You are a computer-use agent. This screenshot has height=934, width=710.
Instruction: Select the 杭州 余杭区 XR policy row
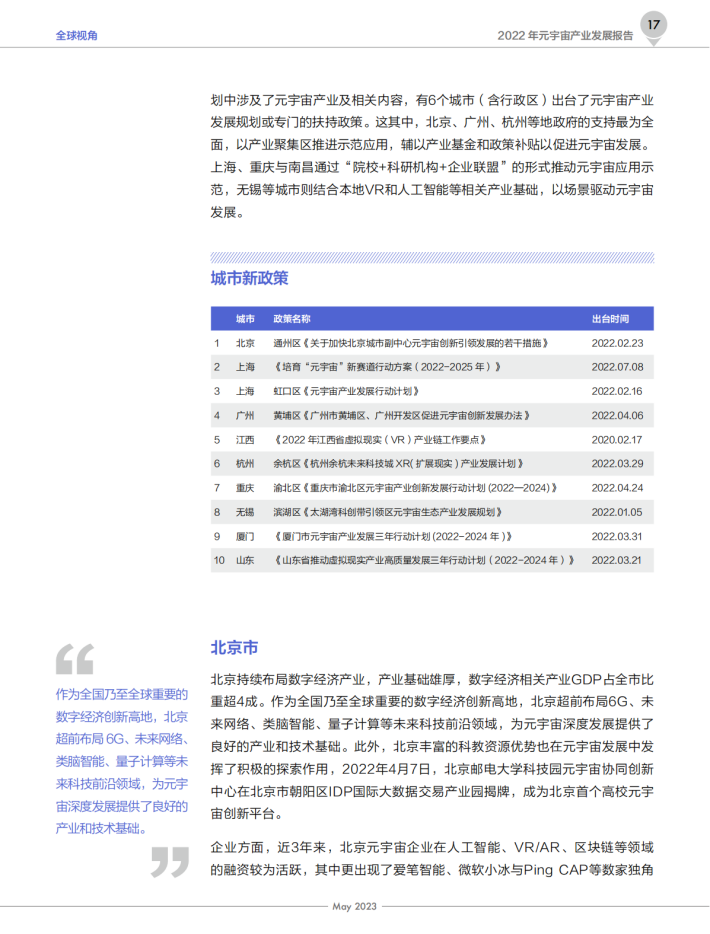click(432, 463)
